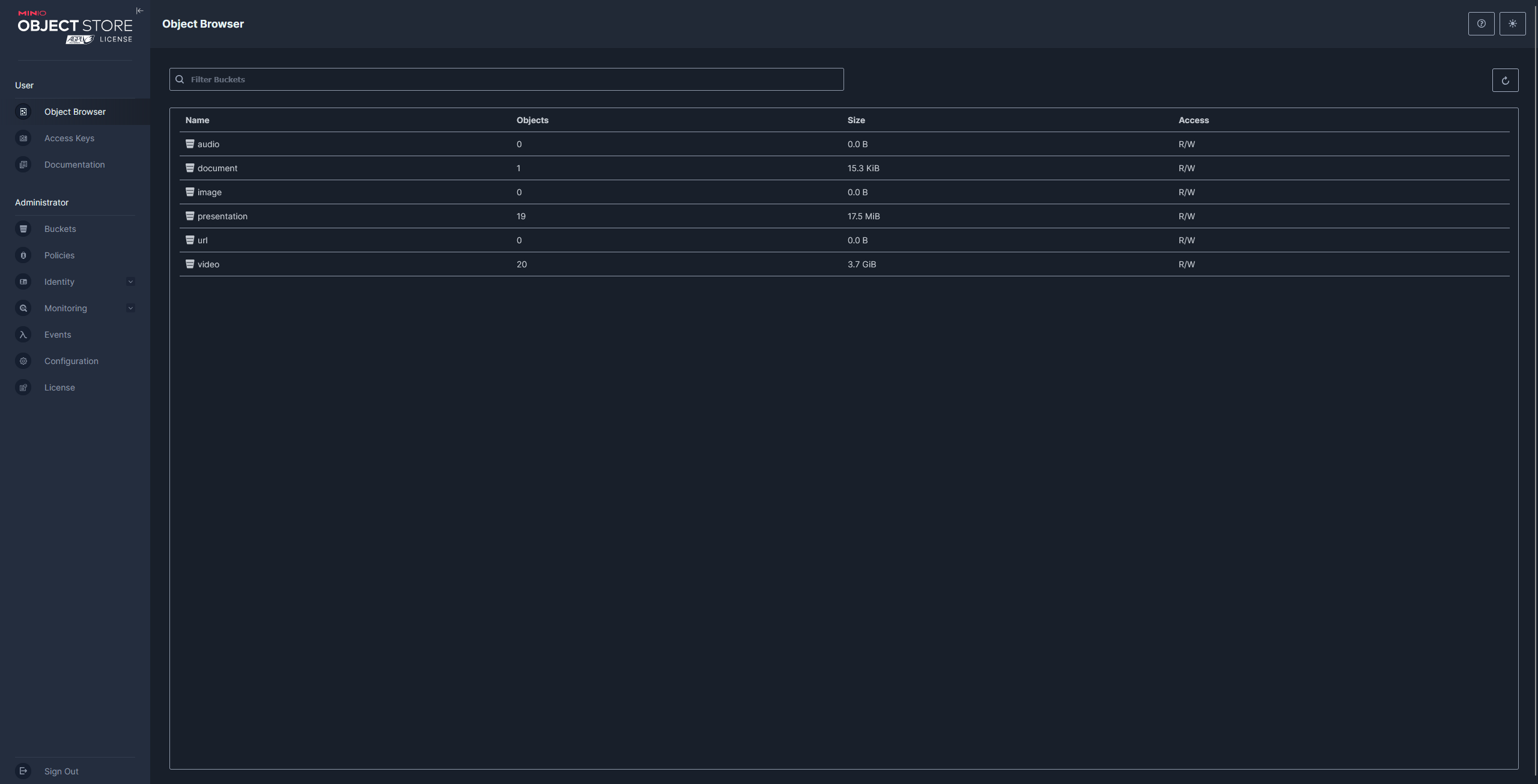
Task: Open the audio bucket name
Action: pyautogui.click(x=208, y=144)
